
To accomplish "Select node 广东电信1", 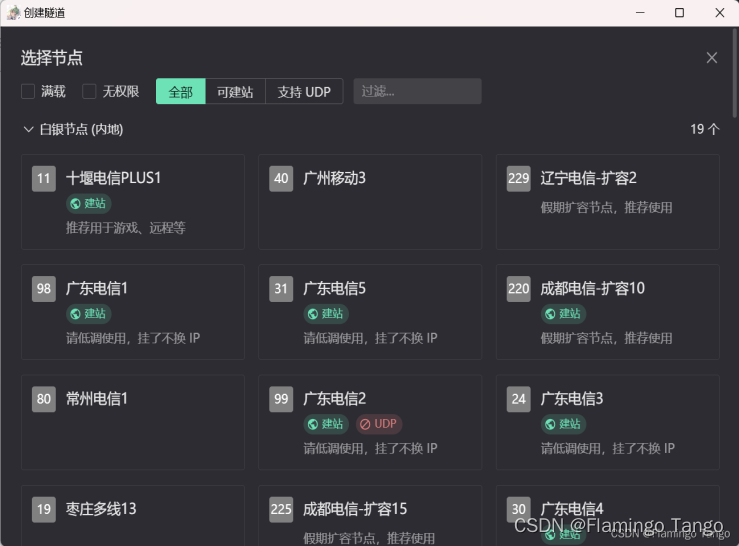I will pyautogui.click(x=133, y=312).
